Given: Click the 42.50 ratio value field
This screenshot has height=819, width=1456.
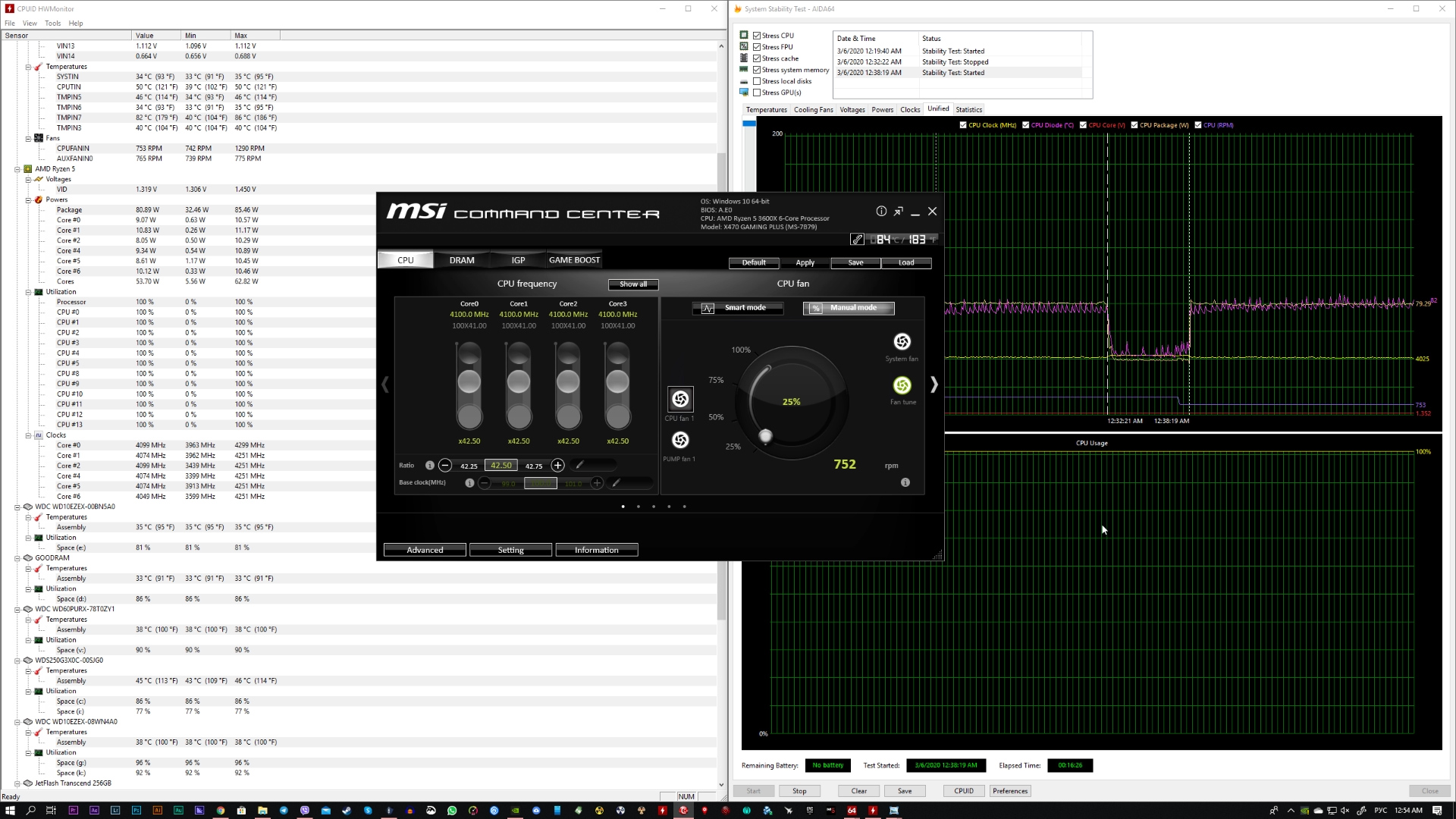Looking at the screenshot, I should [x=501, y=466].
